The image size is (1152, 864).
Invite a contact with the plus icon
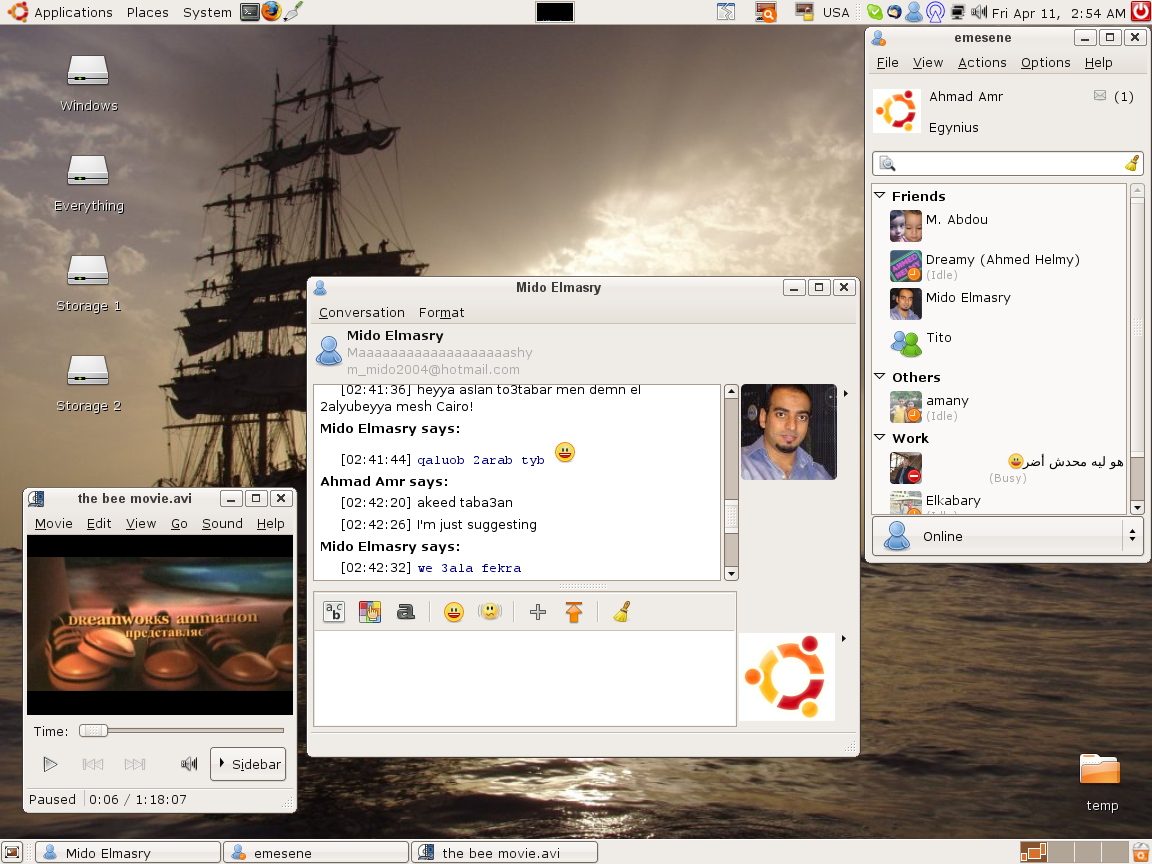[538, 612]
